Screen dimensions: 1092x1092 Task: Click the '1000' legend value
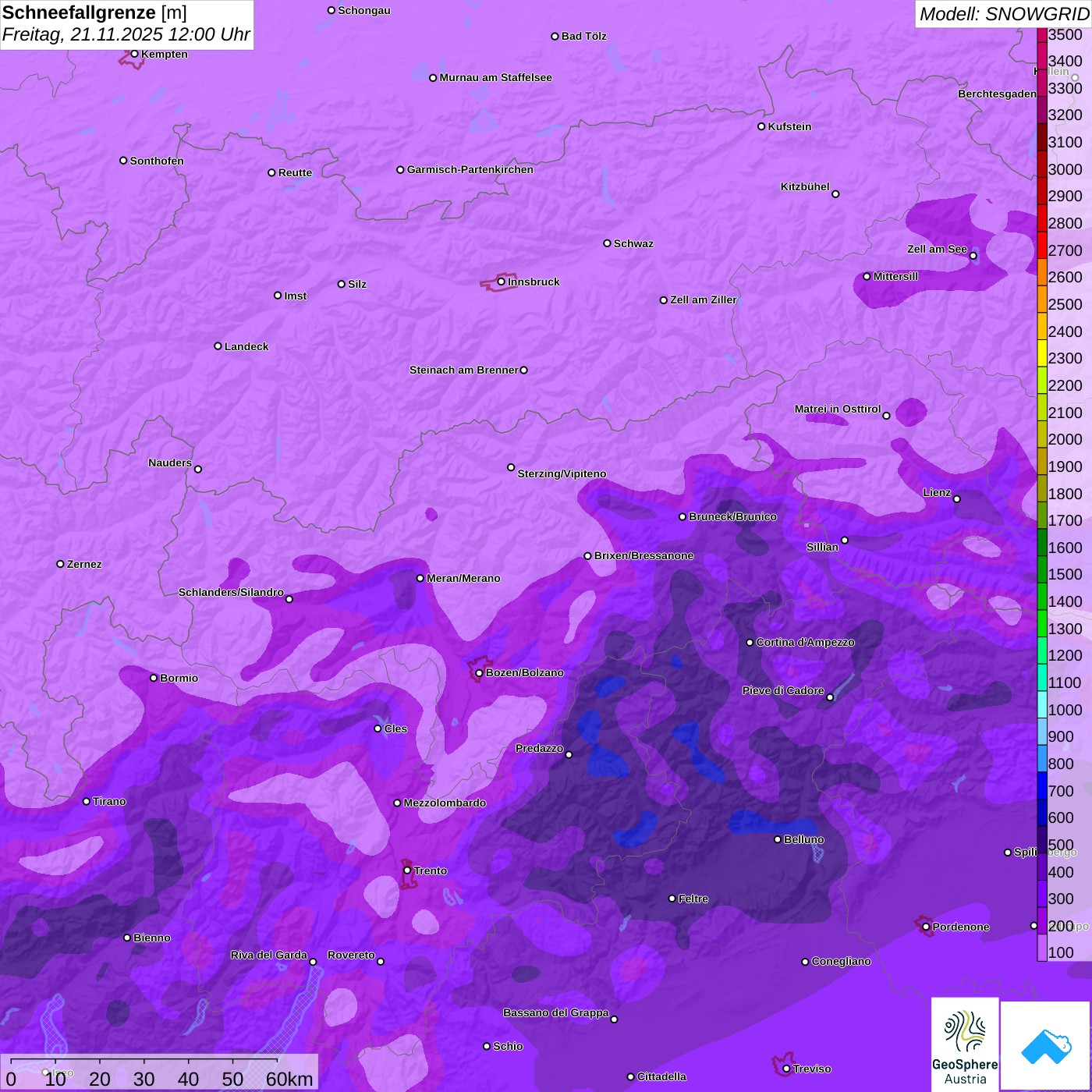point(1065,710)
